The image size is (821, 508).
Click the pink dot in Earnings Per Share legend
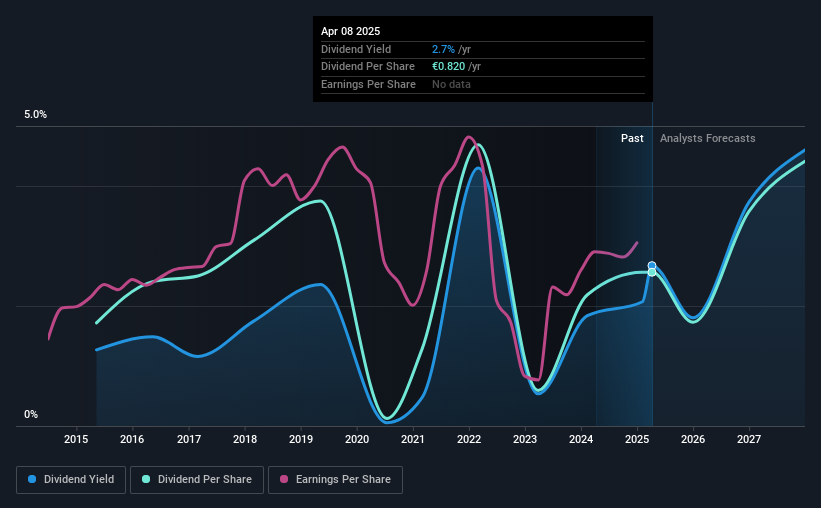tap(284, 479)
